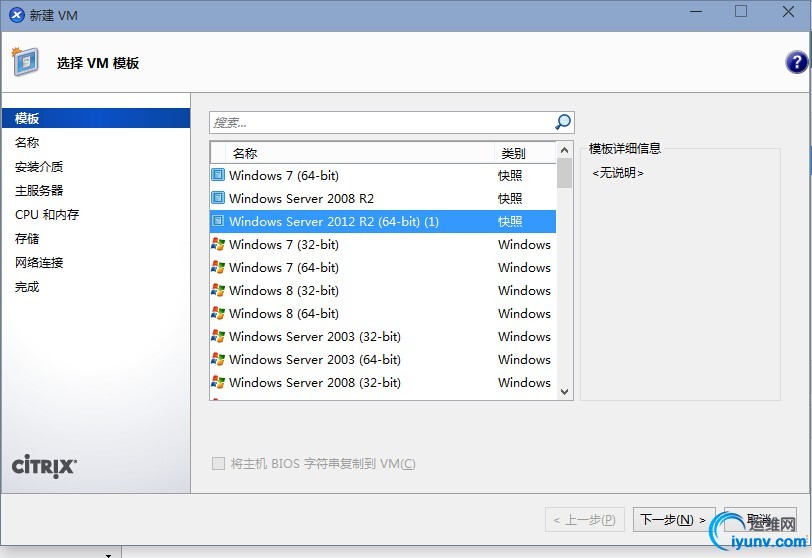This screenshot has height=558, width=812.
Task: Select snapshot template Windows 7 (64-bit) by its name
Action: click(284, 175)
